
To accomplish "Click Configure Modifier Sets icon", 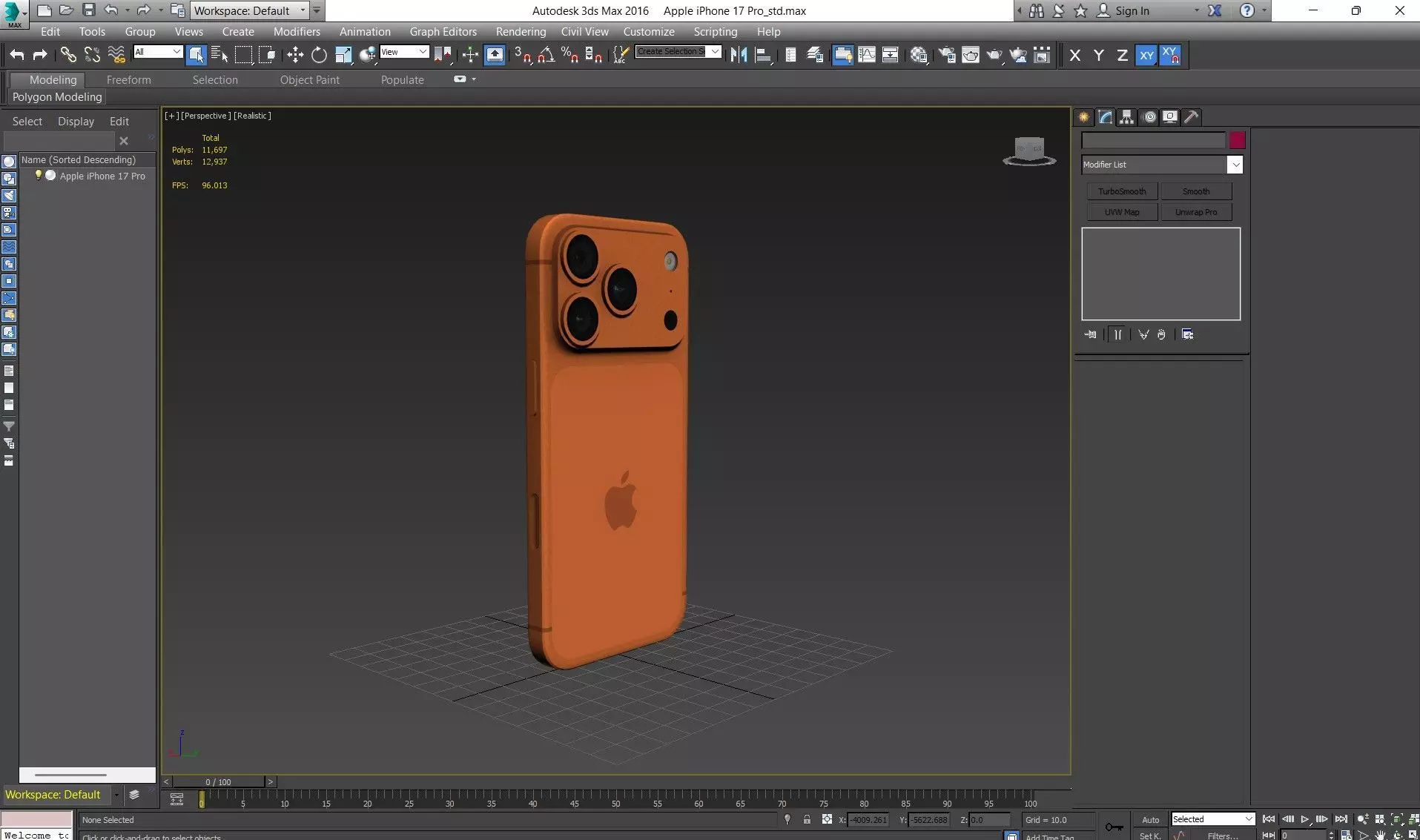I will 1187,334.
